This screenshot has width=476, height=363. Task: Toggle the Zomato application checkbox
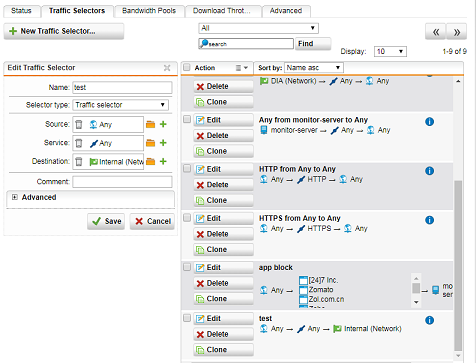pyautogui.click(x=303, y=290)
